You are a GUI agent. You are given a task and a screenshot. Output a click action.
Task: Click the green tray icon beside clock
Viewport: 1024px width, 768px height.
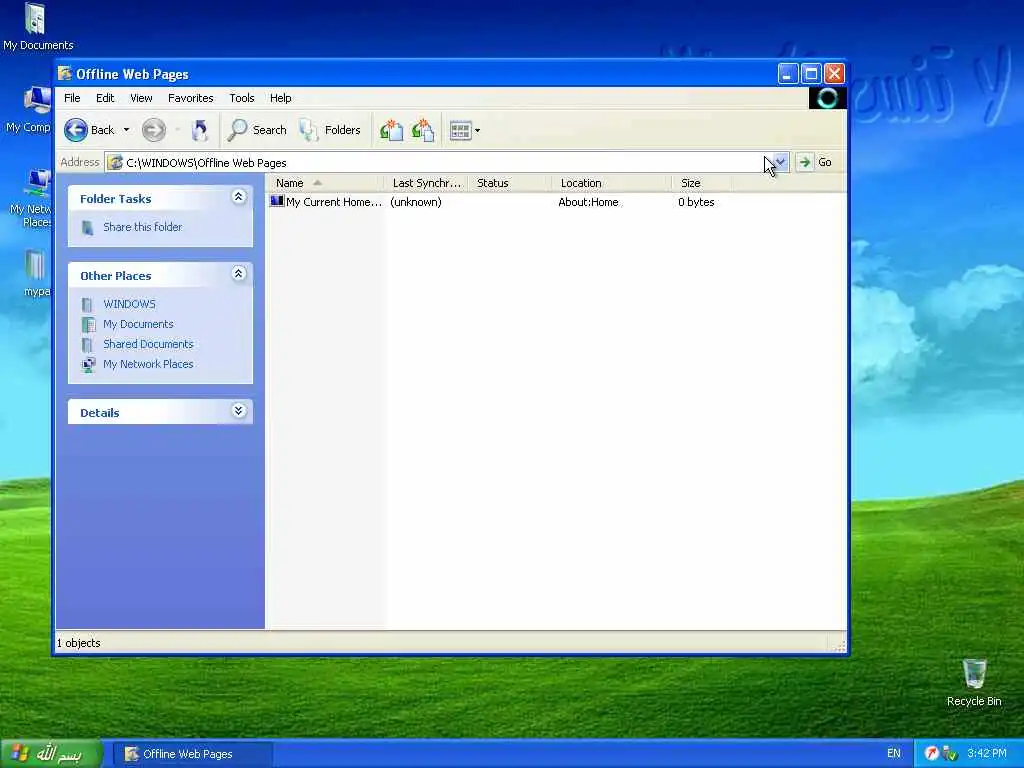(x=950, y=753)
